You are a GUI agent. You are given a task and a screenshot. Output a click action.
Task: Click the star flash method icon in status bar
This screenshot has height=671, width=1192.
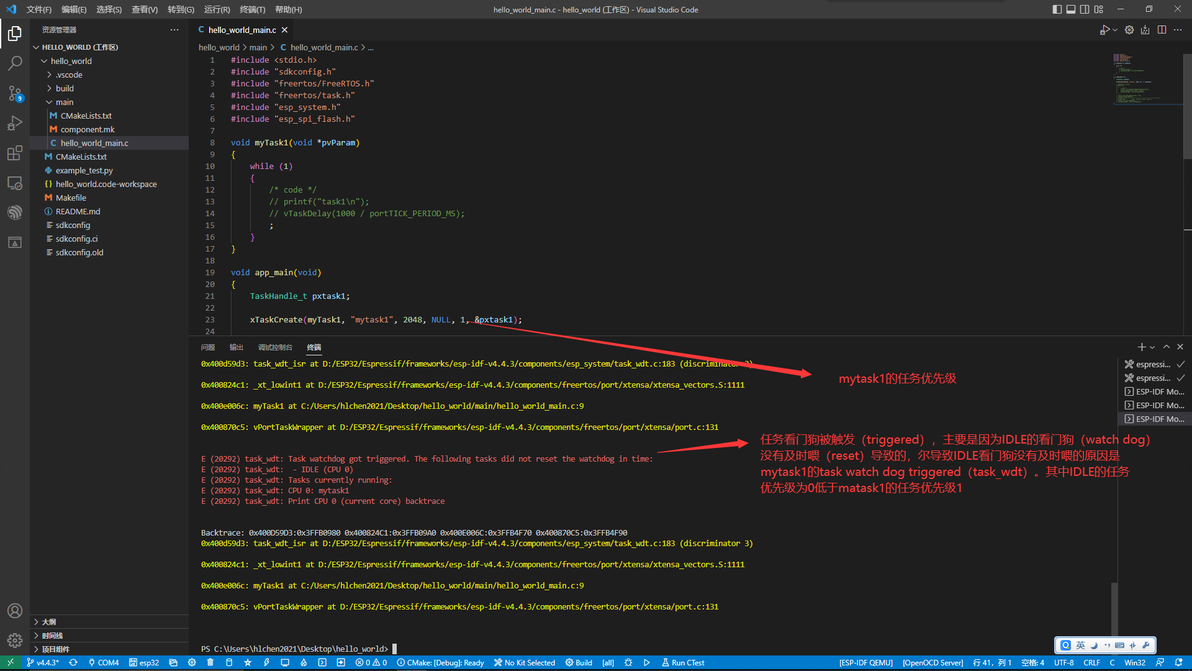pyautogui.click(x=248, y=663)
